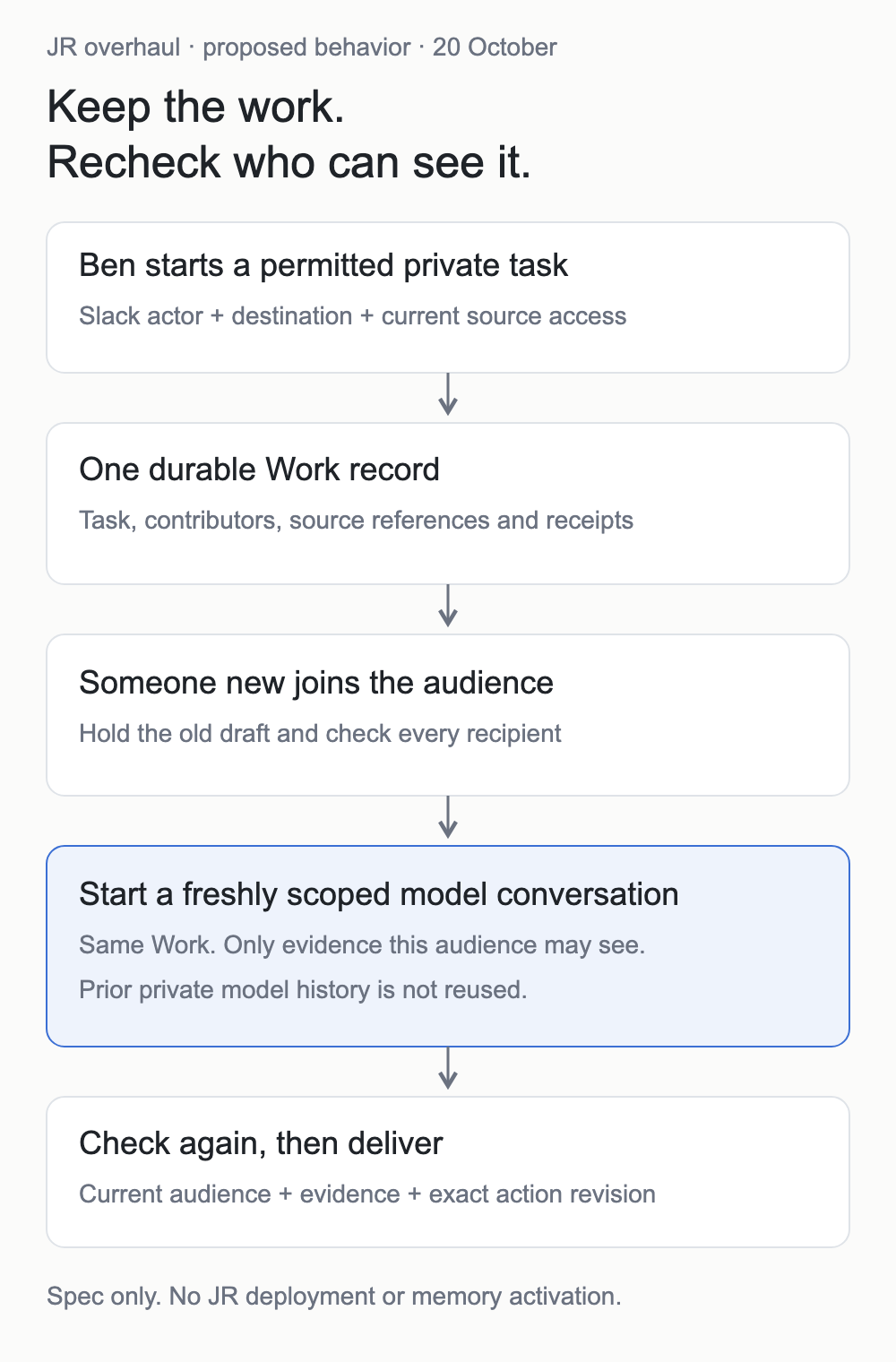The image size is (896, 1362).
Task: Click the header line 'JR overhaul · proposed behavior · 20 October'
Action: pos(302,47)
